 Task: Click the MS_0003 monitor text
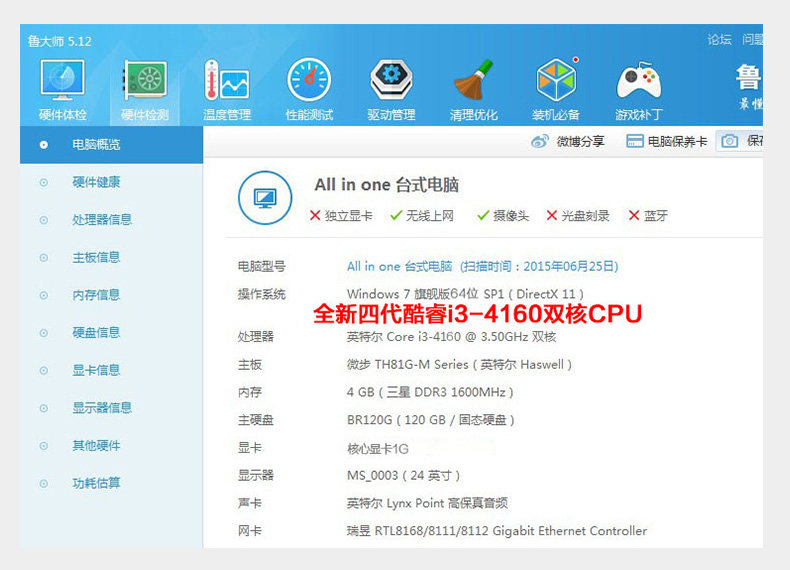(x=404, y=475)
